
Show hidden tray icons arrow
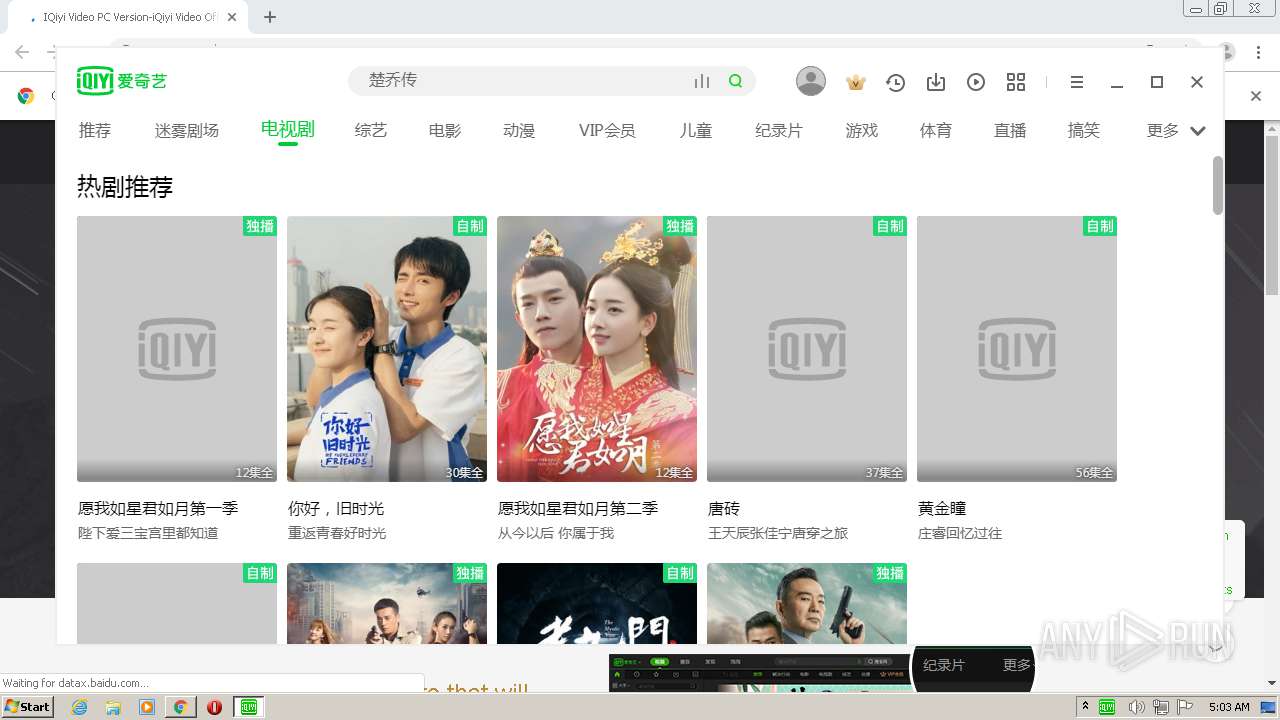tap(1085, 706)
